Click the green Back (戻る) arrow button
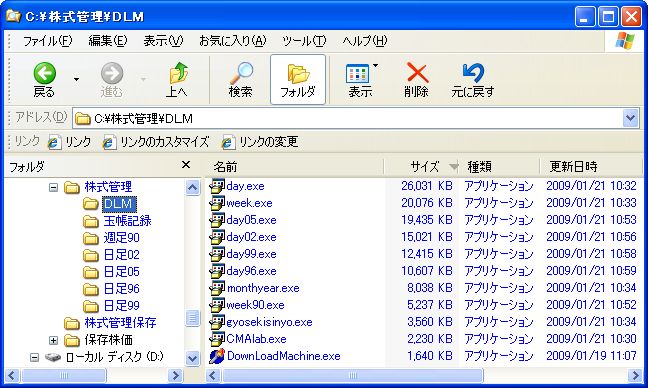 click(44, 80)
